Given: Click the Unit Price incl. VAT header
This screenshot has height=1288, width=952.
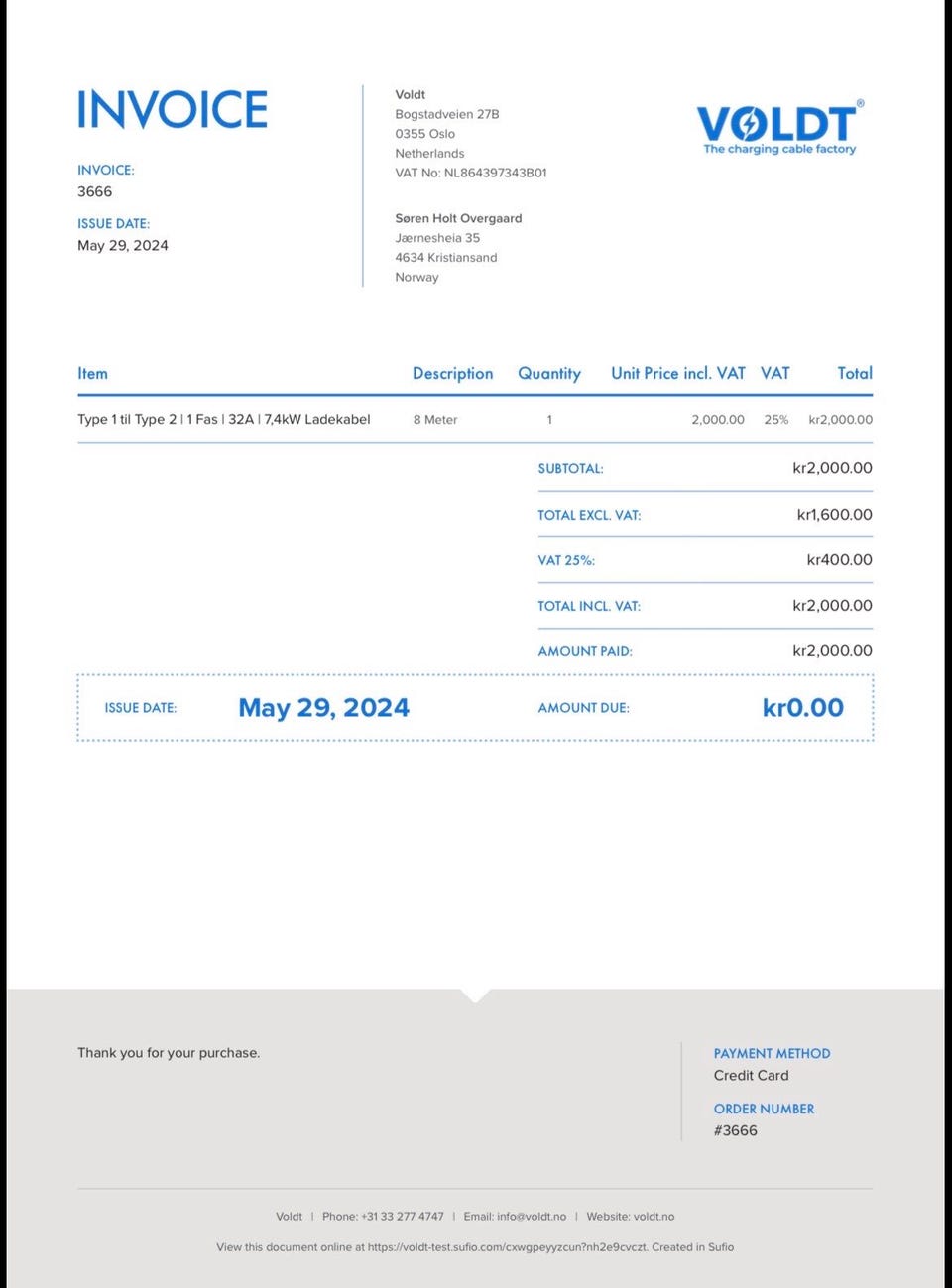Looking at the screenshot, I should [678, 373].
